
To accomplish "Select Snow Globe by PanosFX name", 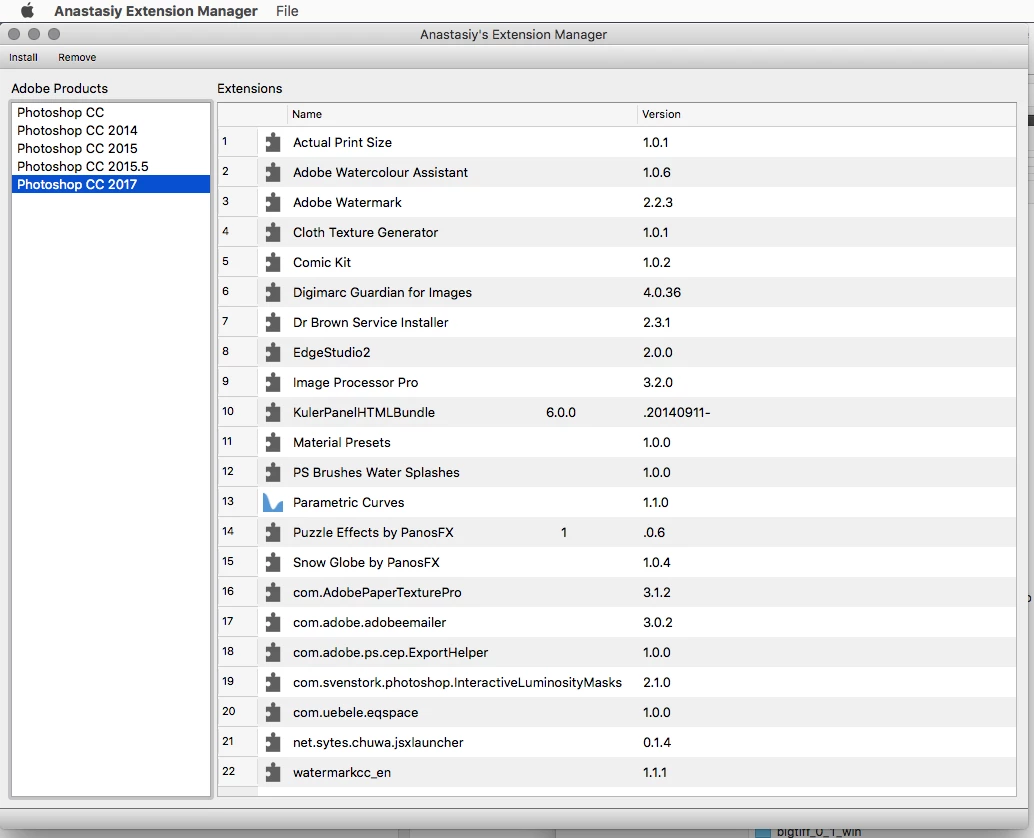I will [x=366, y=562].
